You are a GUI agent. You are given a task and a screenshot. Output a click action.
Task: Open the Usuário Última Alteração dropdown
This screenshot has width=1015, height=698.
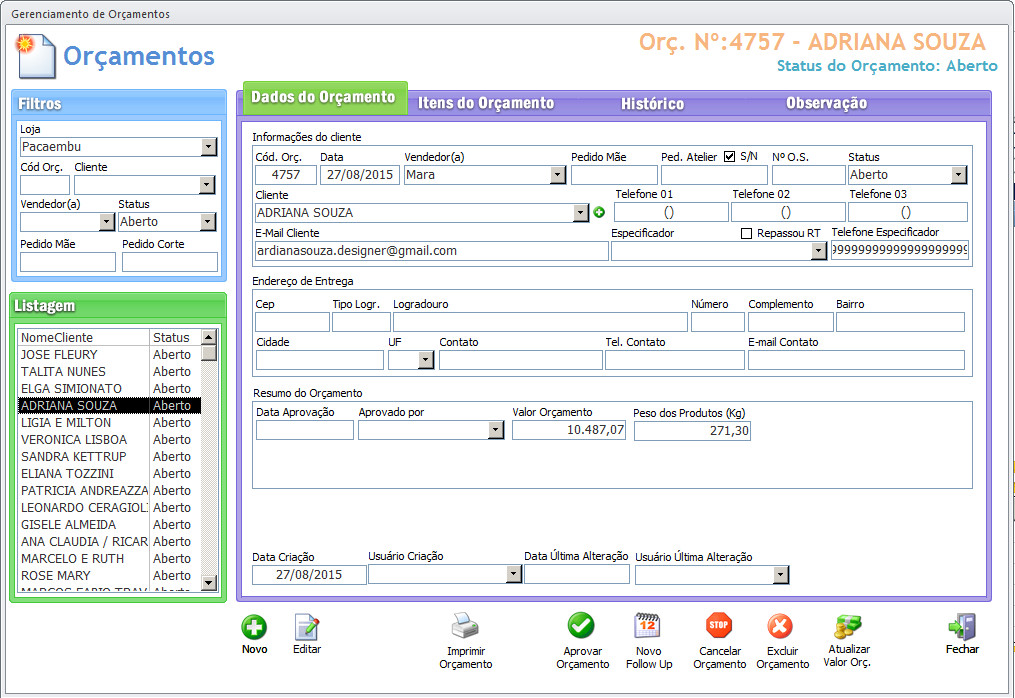coord(781,574)
